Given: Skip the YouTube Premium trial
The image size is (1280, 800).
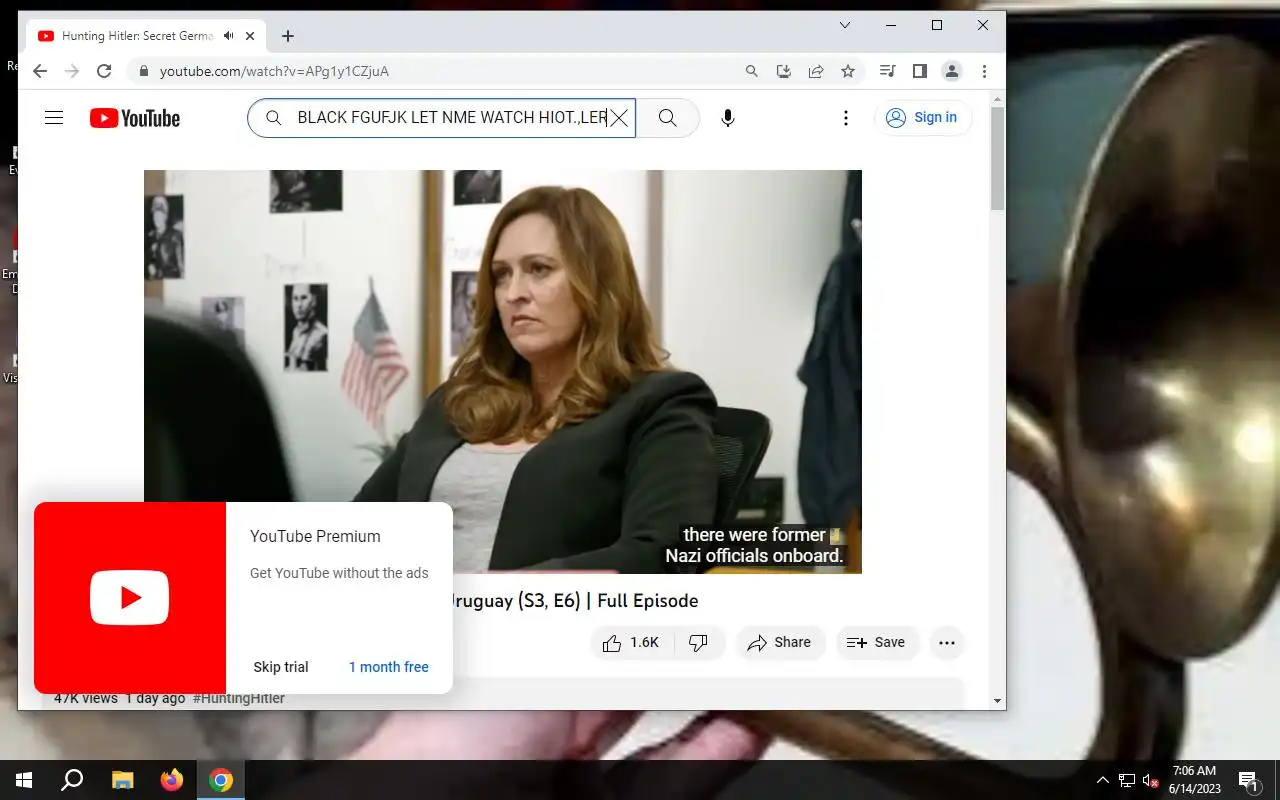Looking at the screenshot, I should click(281, 667).
